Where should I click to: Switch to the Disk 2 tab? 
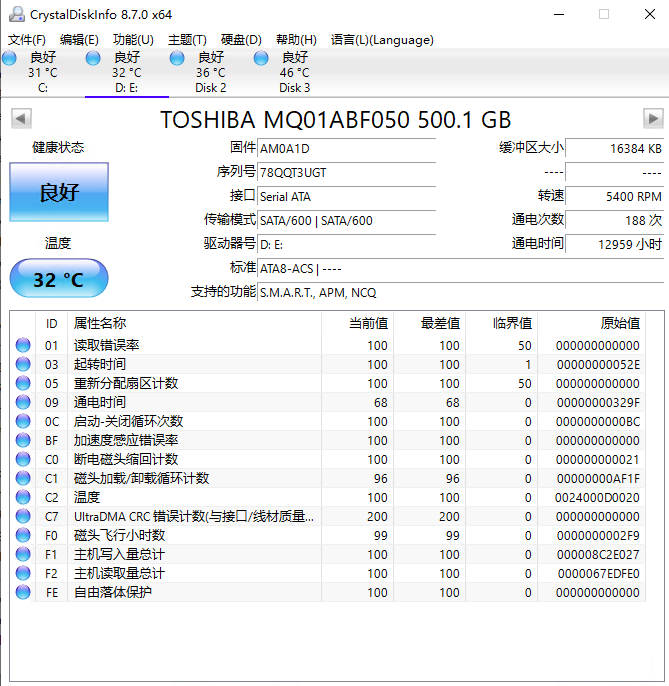(210, 73)
